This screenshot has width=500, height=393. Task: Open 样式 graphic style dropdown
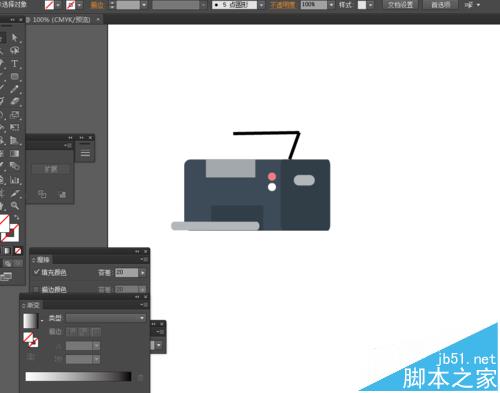370,5
